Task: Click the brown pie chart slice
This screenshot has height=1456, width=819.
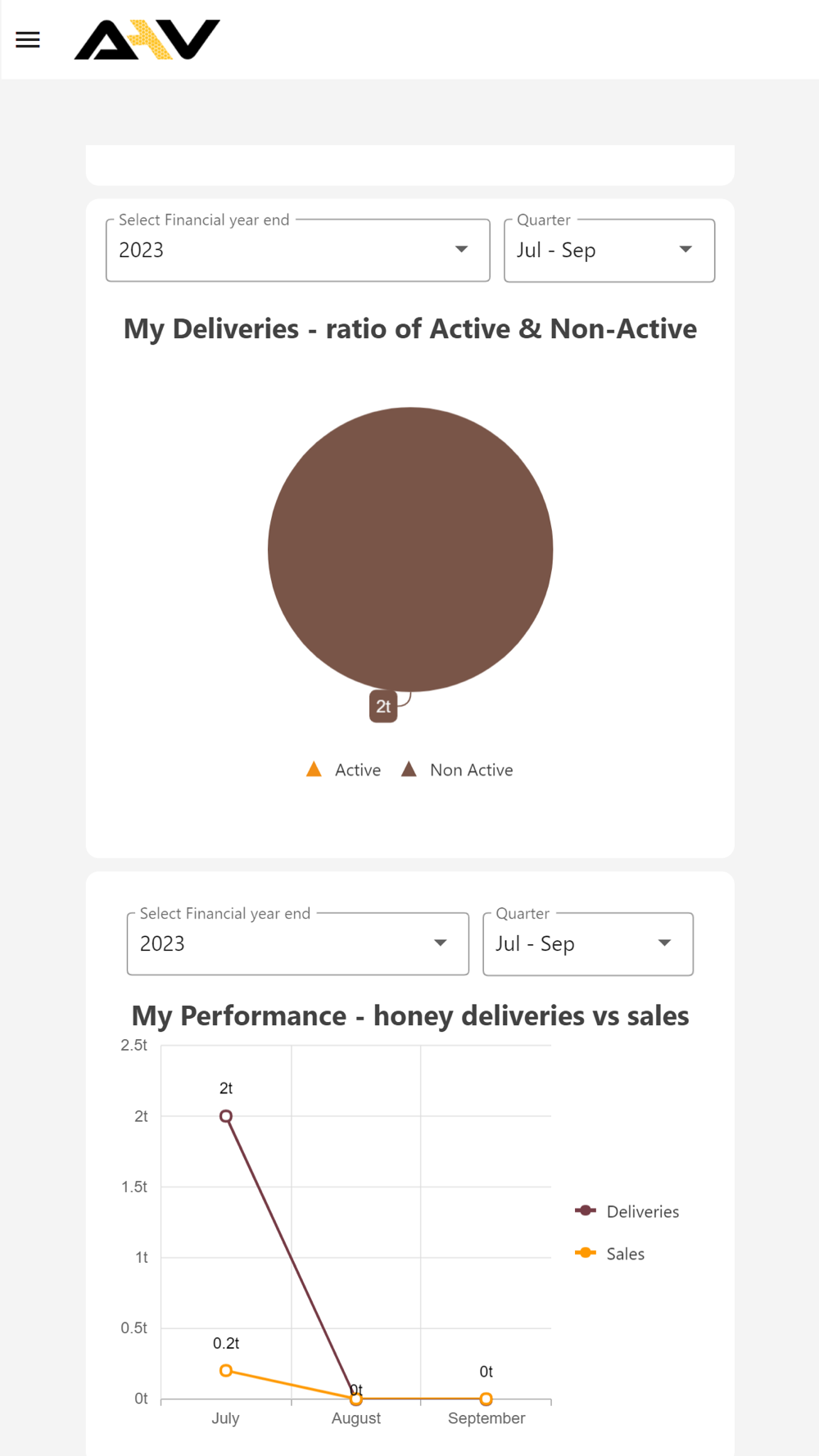Action: tap(410, 549)
